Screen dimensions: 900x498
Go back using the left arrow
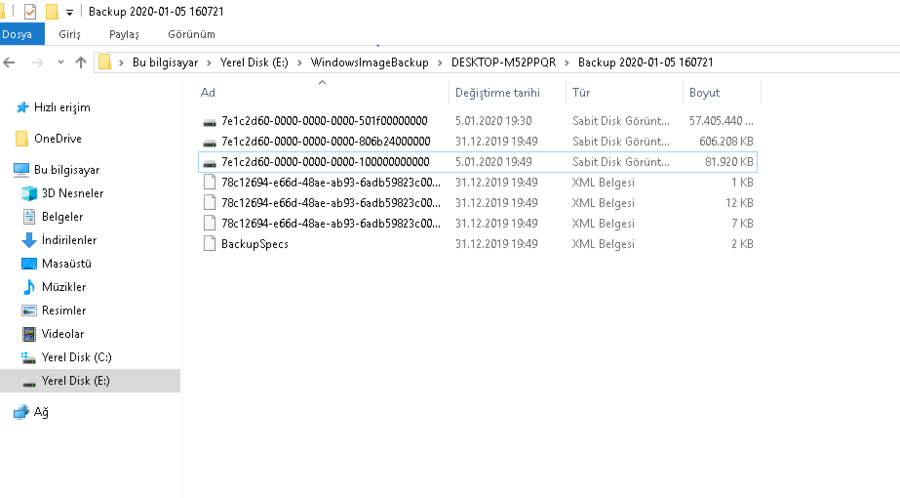click(9, 63)
